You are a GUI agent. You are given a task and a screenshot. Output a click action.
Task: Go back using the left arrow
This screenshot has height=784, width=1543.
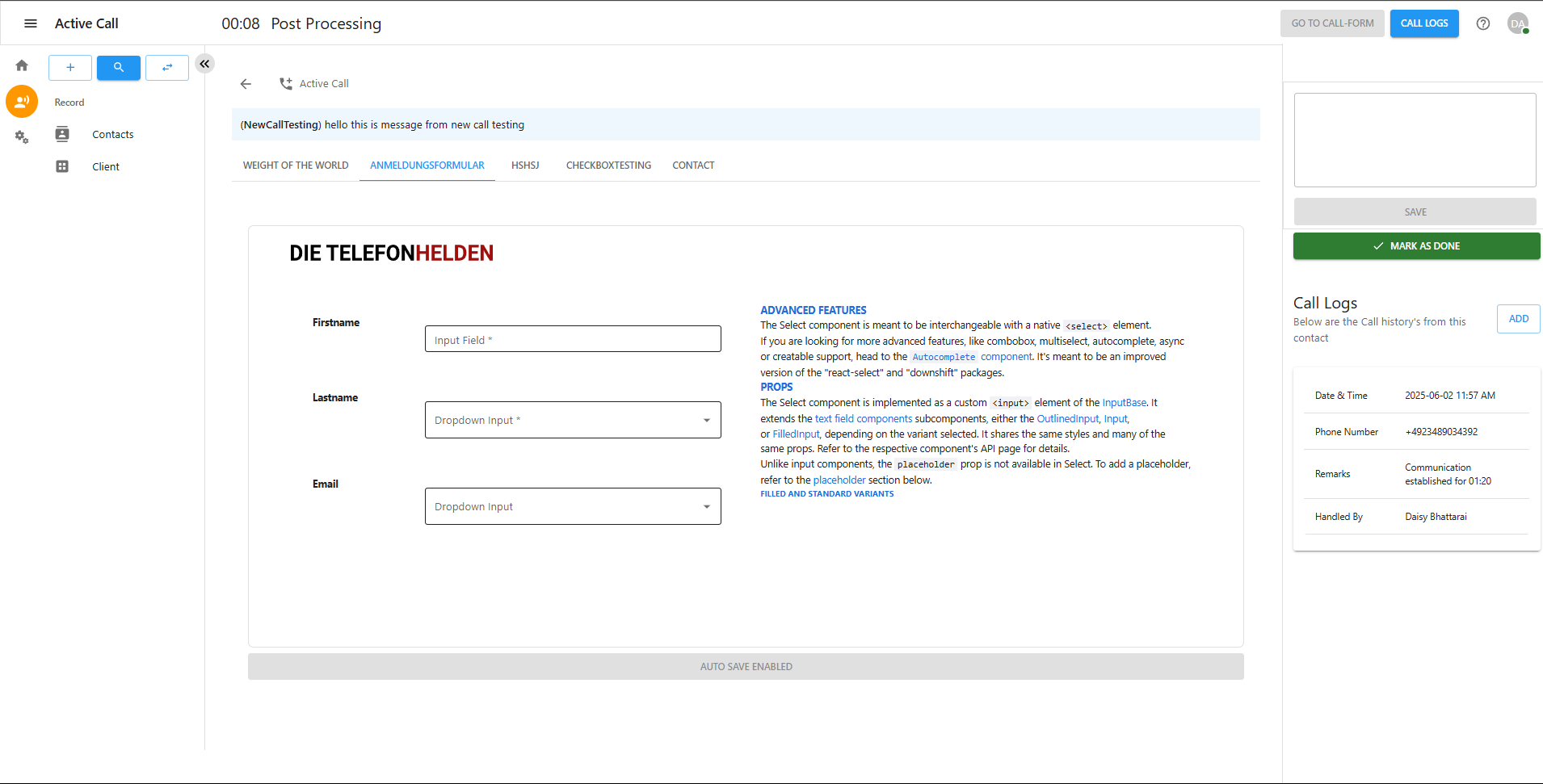246,84
